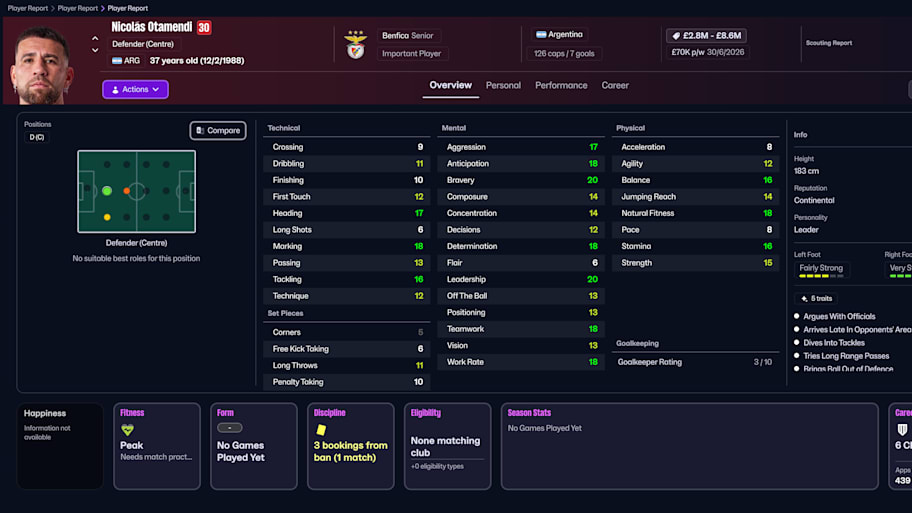
Task: Click the +0 eligibility types text
Action: coord(437,466)
